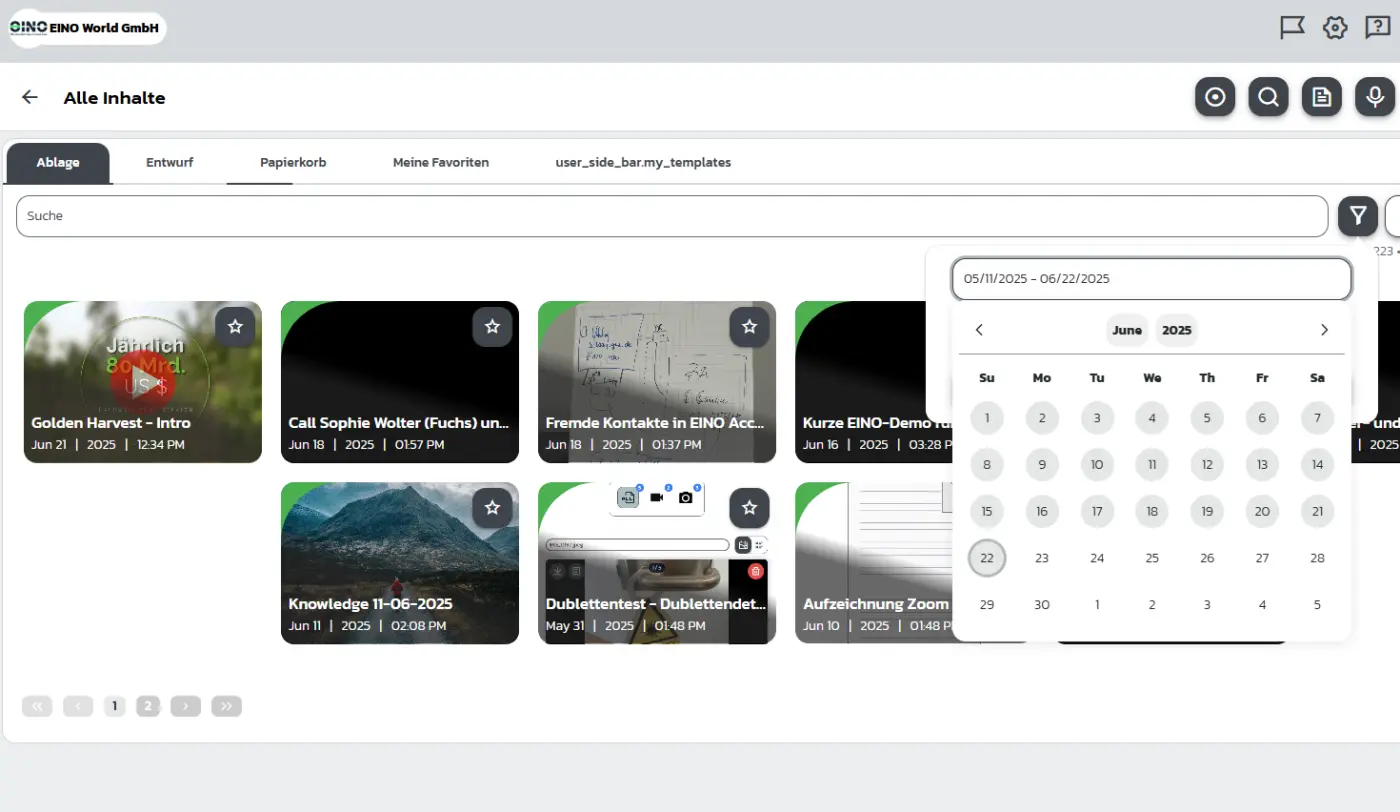The height and width of the screenshot is (812, 1400).
Task: Go to next results page
Action: tap(186, 706)
